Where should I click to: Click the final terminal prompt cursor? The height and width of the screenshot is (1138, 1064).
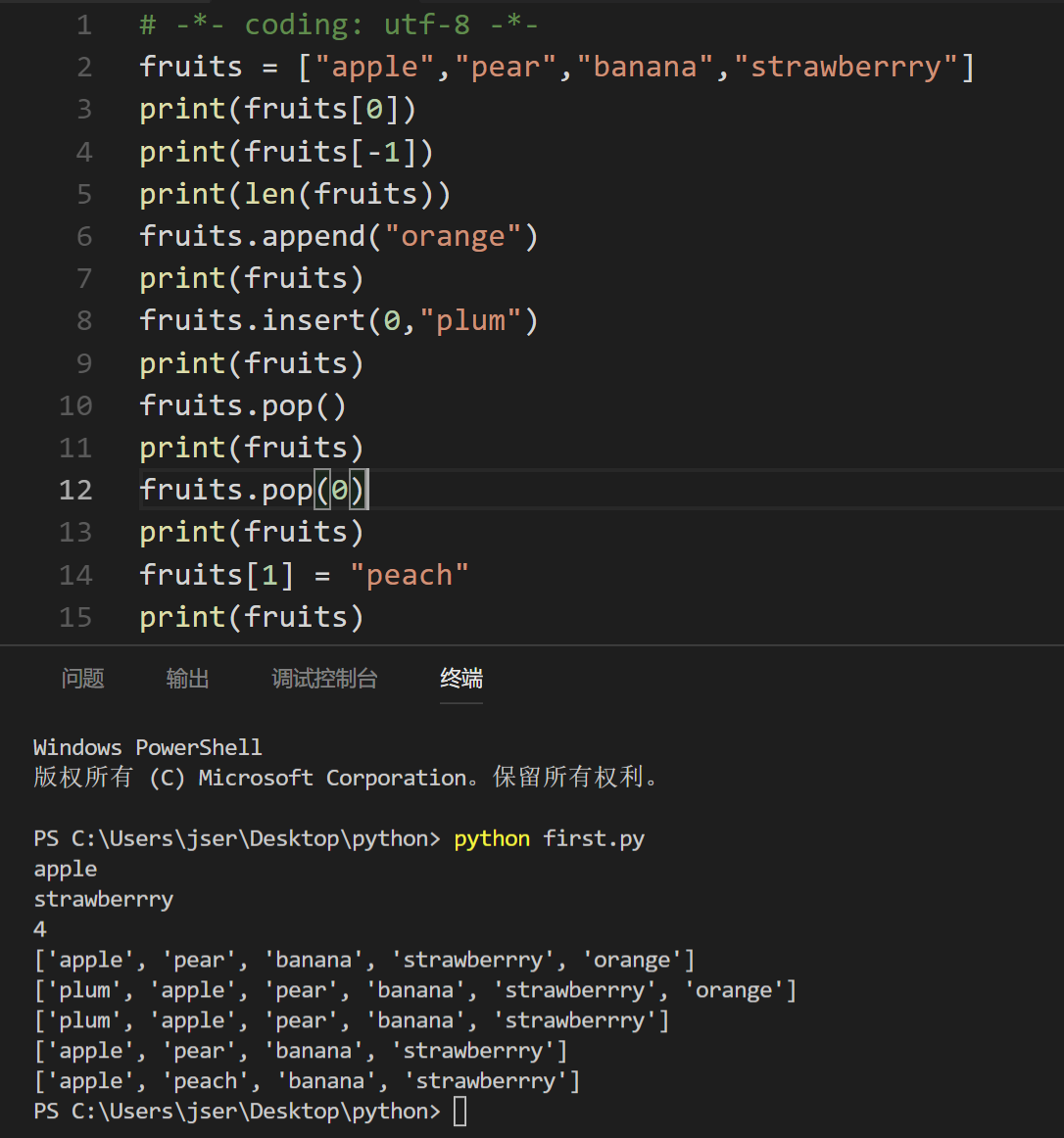pyautogui.click(x=459, y=1112)
